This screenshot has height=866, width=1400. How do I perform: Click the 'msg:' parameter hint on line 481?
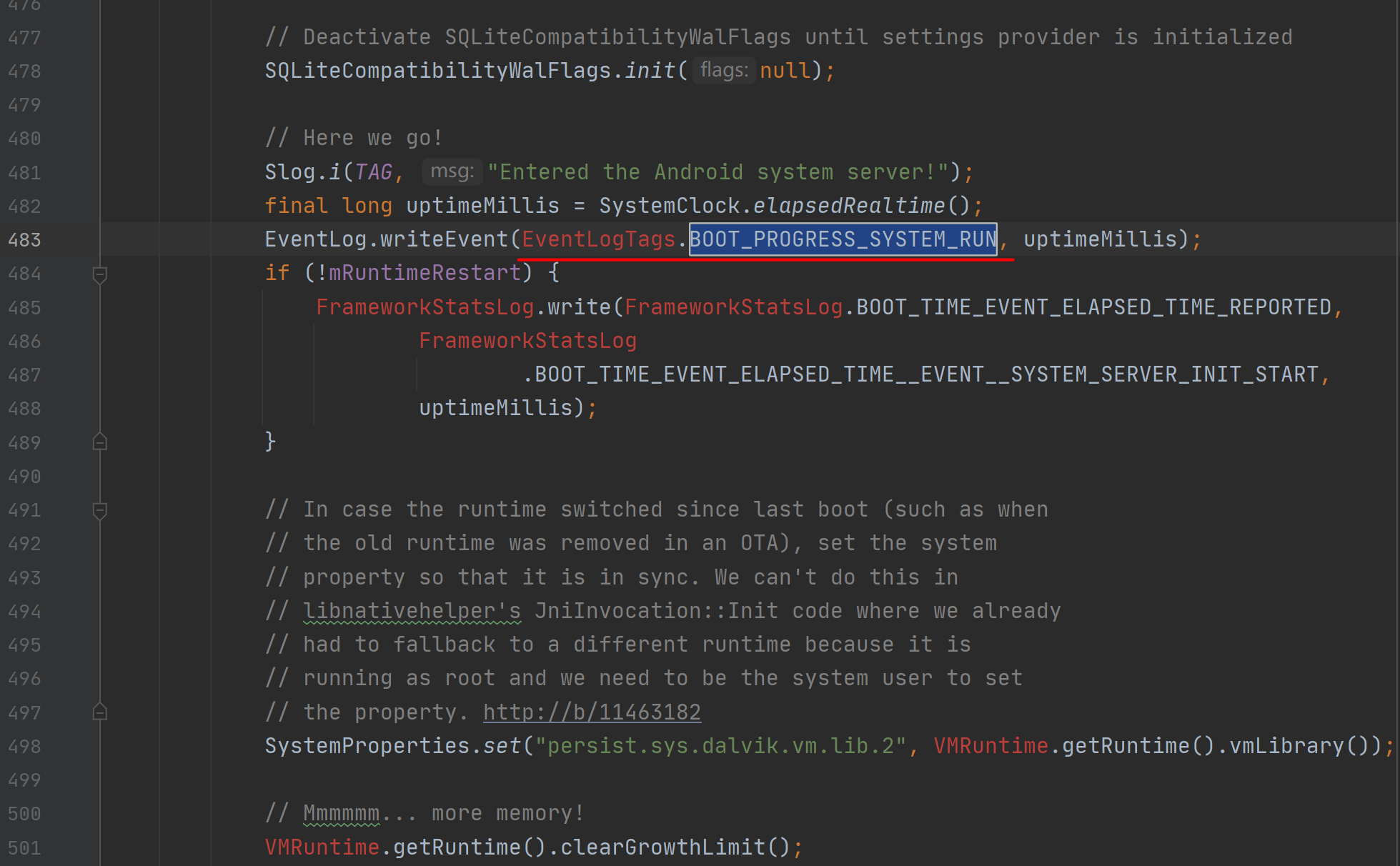[452, 171]
